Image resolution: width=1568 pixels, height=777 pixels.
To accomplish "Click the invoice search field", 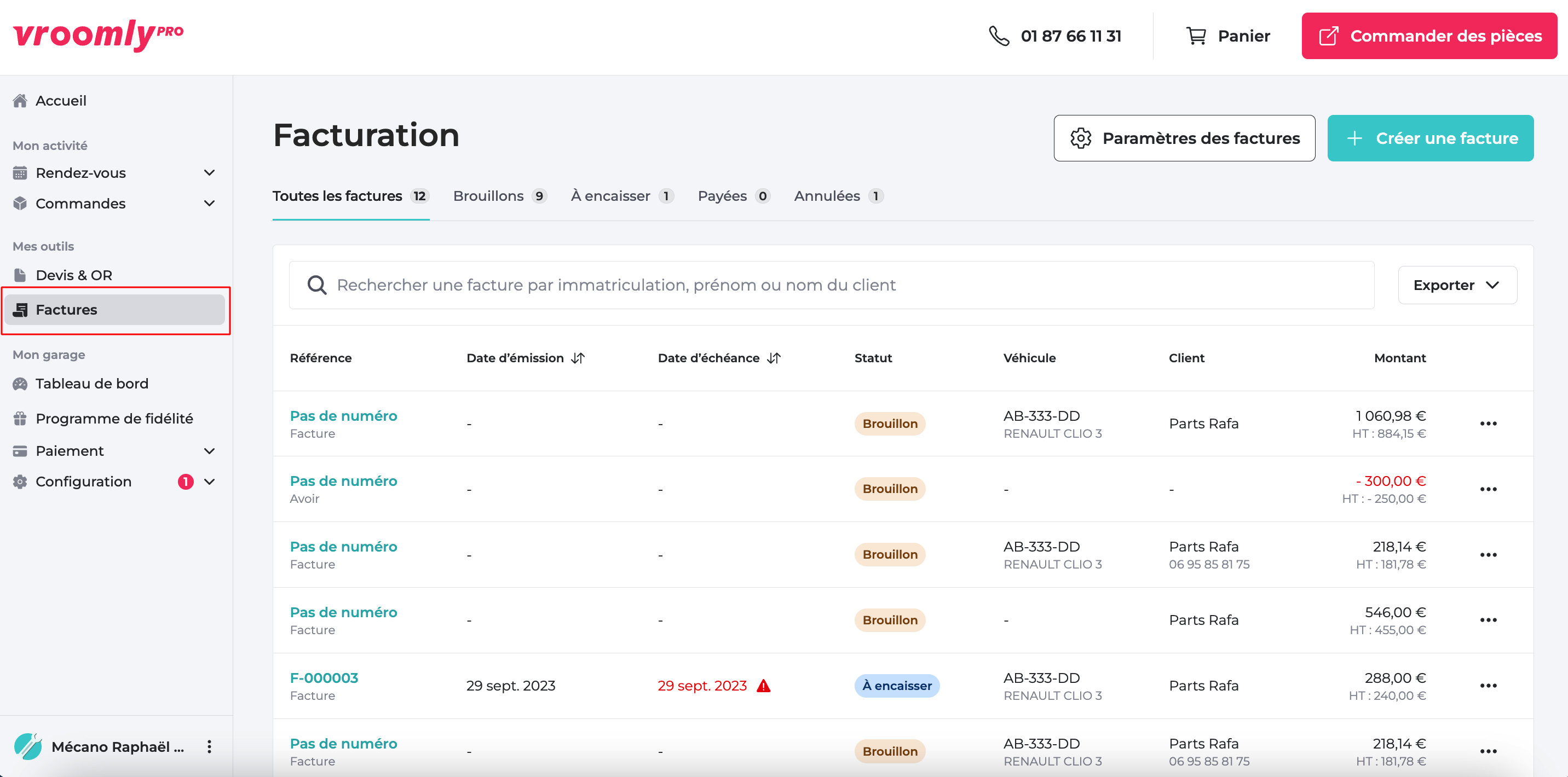I will pos(831,286).
